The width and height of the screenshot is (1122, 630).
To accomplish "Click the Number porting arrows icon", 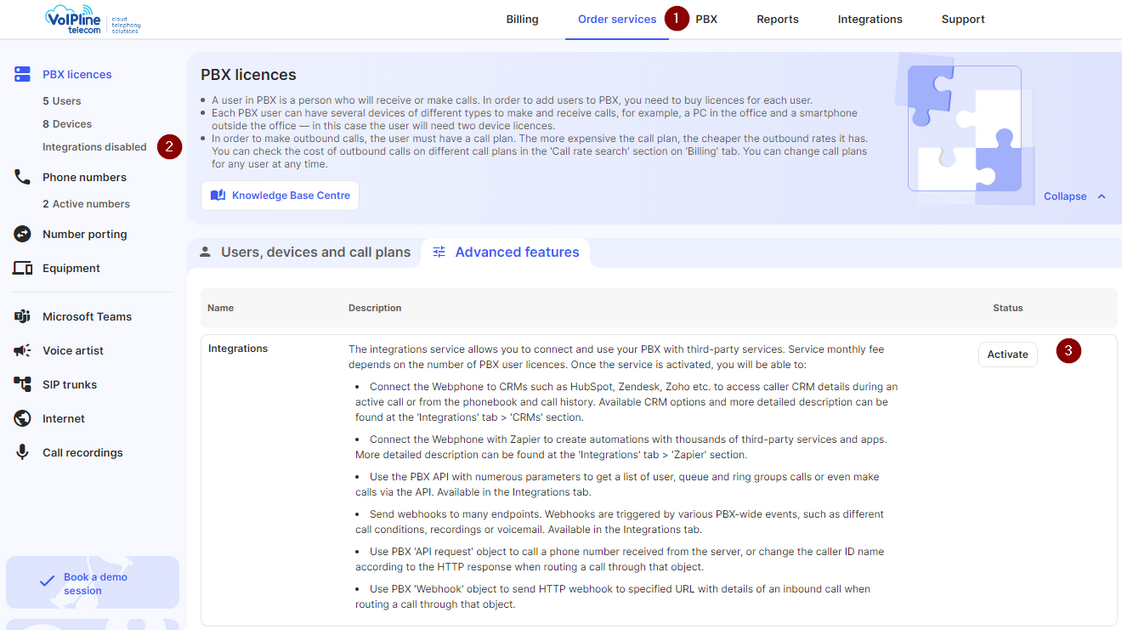I will pos(22,234).
